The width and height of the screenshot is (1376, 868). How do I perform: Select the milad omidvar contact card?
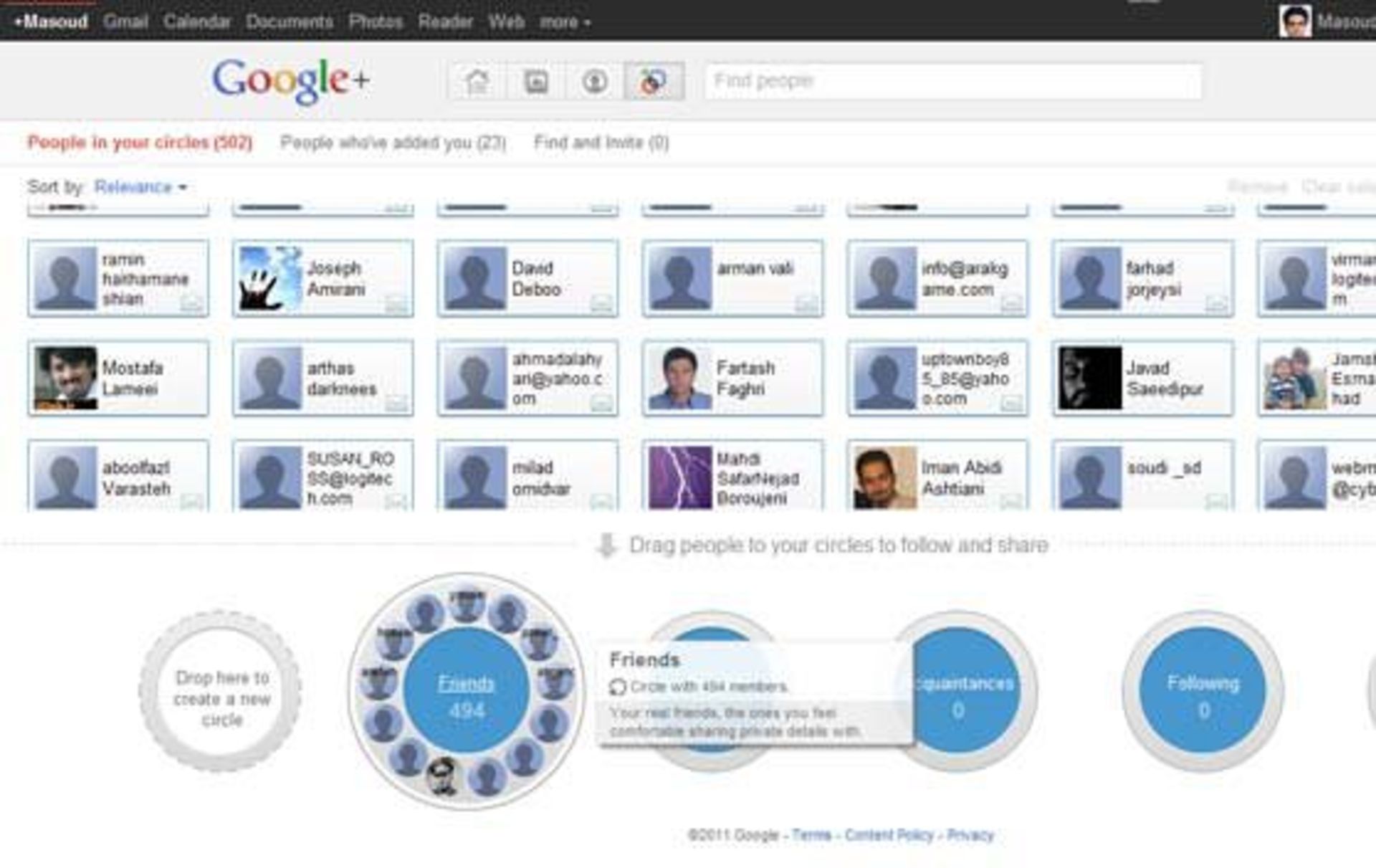point(527,476)
